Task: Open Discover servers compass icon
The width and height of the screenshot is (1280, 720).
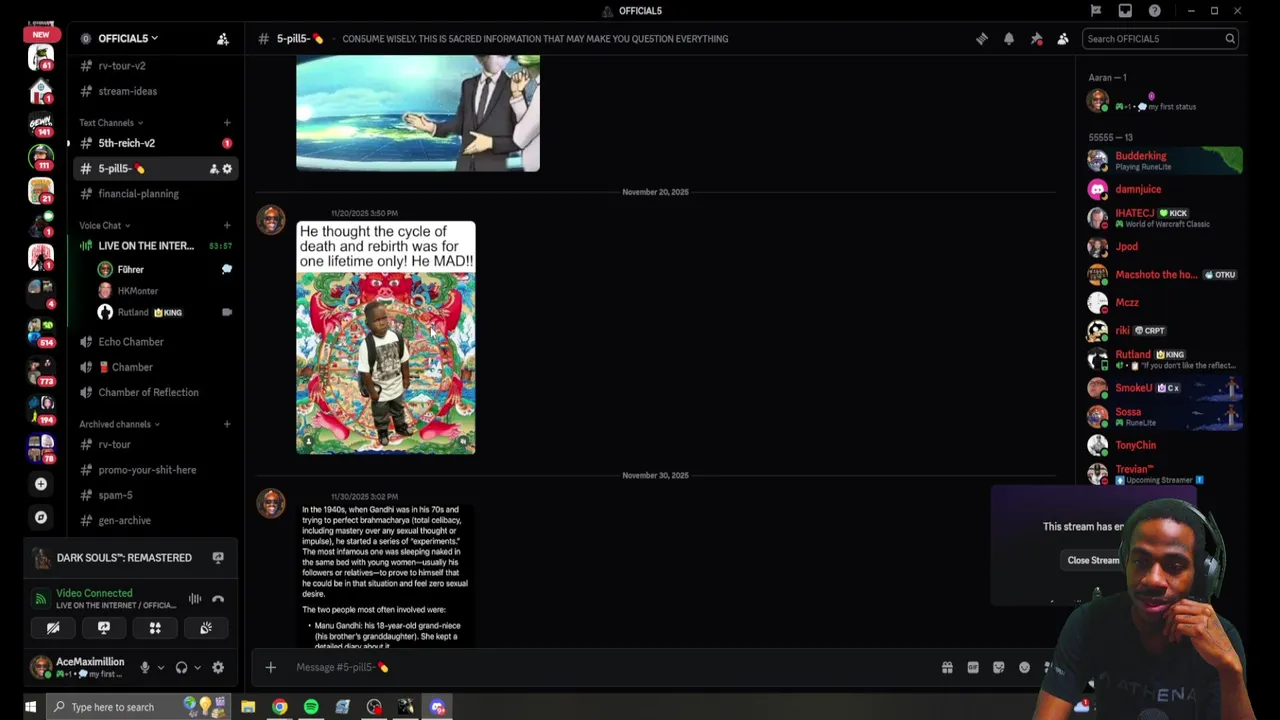Action: click(x=40, y=517)
